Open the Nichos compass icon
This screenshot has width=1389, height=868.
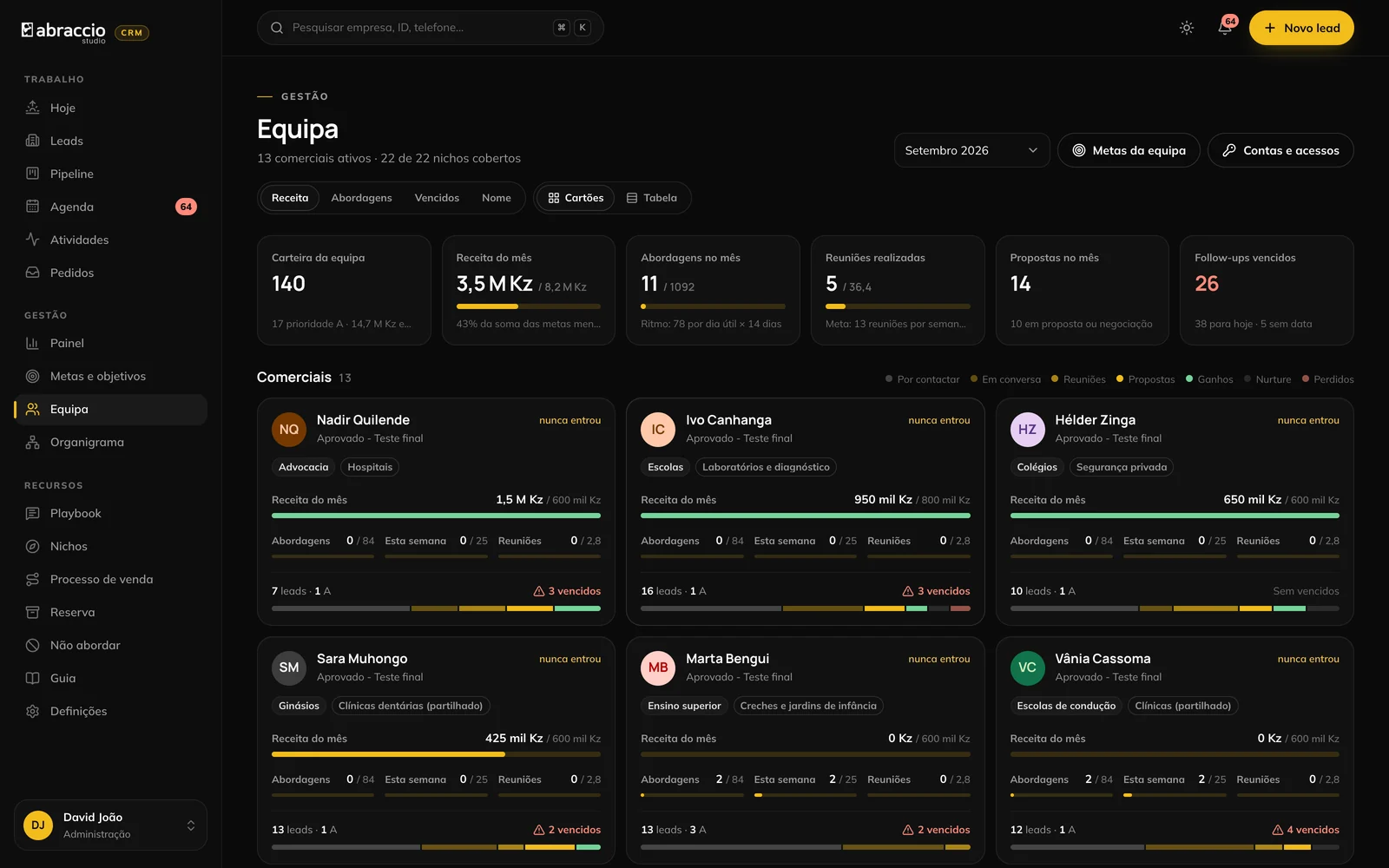(x=32, y=546)
